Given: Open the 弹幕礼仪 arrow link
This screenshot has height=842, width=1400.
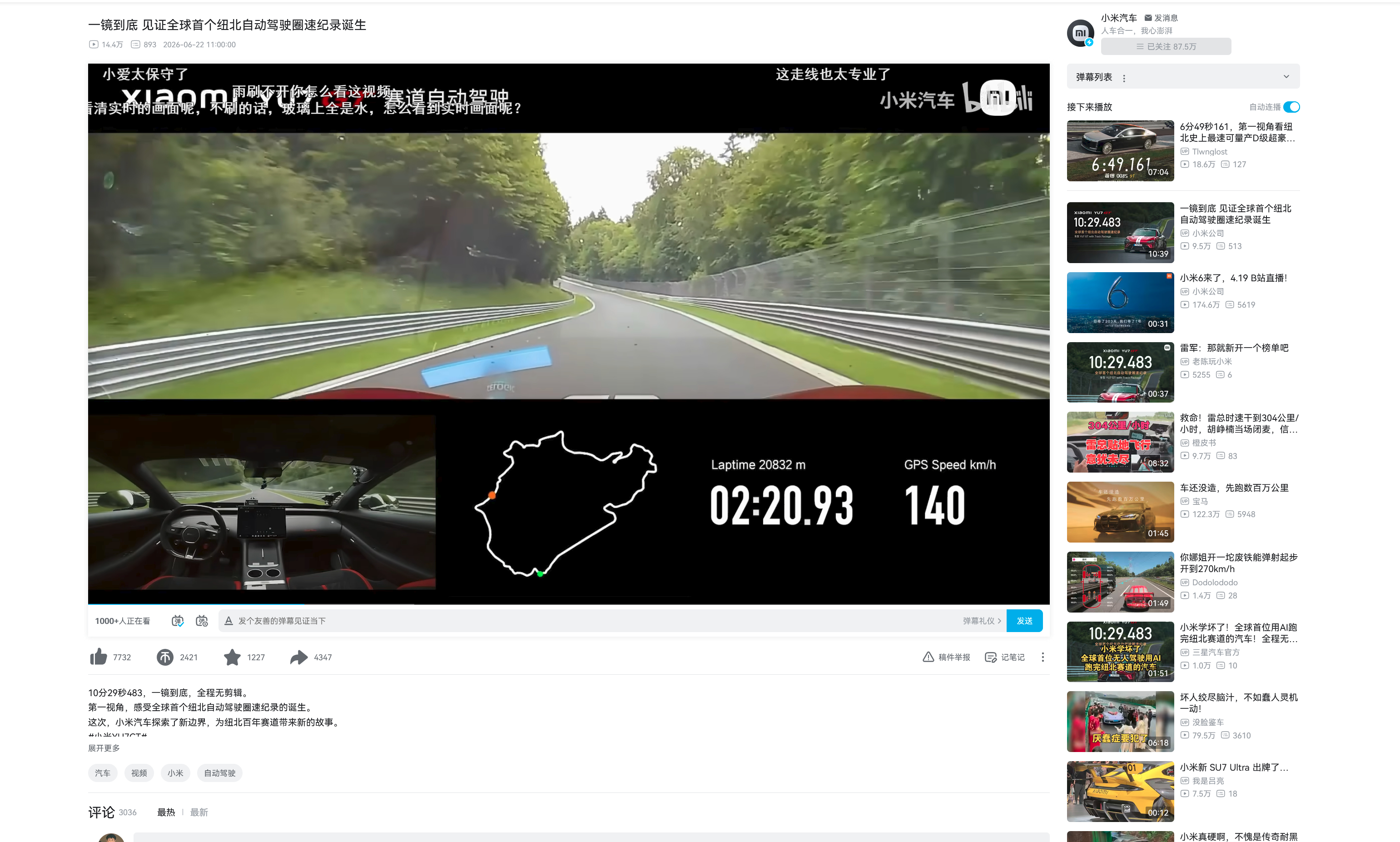Looking at the screenshot, I should pyautogui.click(x=982, y=621).
